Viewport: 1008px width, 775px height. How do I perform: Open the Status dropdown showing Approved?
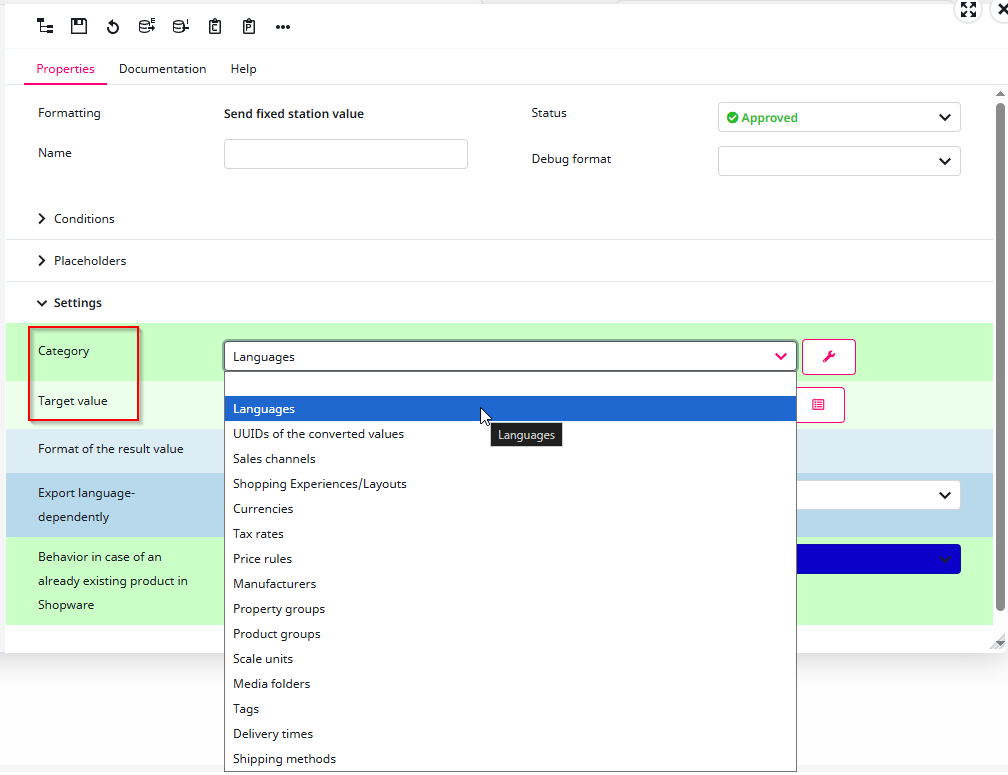(838, 117)
